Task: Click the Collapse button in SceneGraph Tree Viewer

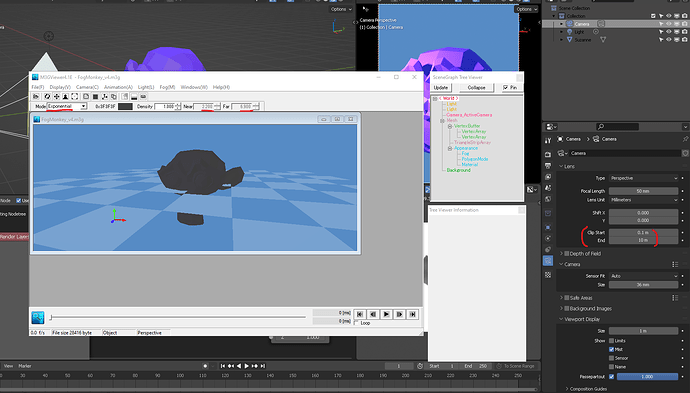Action: pyautogui.click(x=476, y=88)
